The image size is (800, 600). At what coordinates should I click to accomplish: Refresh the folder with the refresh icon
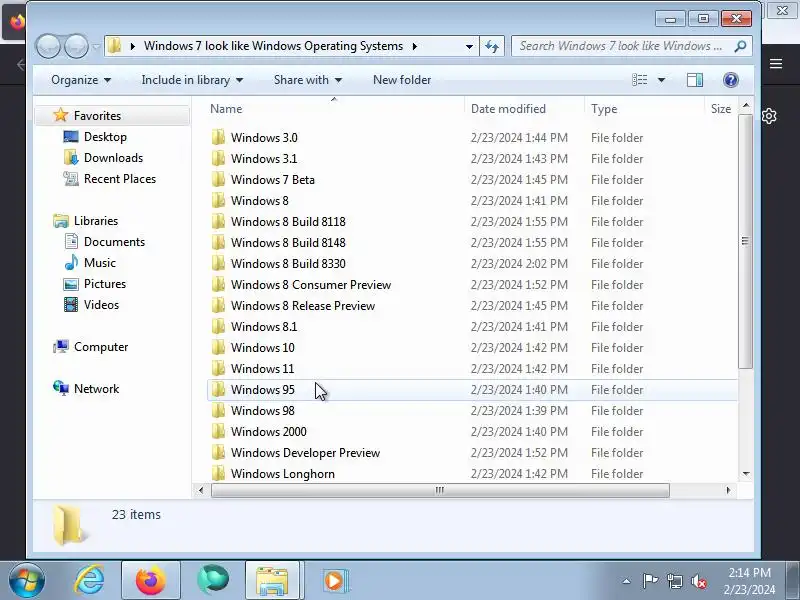click(492, 46)
